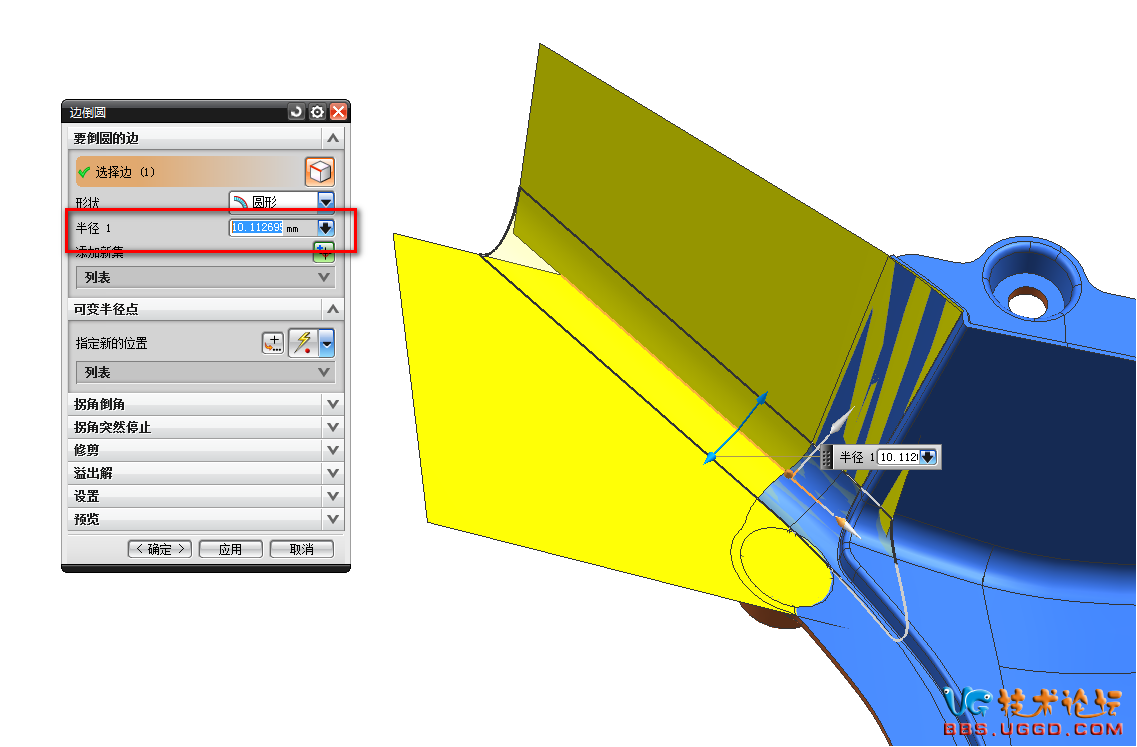Expand the 修剪 section

333,450
